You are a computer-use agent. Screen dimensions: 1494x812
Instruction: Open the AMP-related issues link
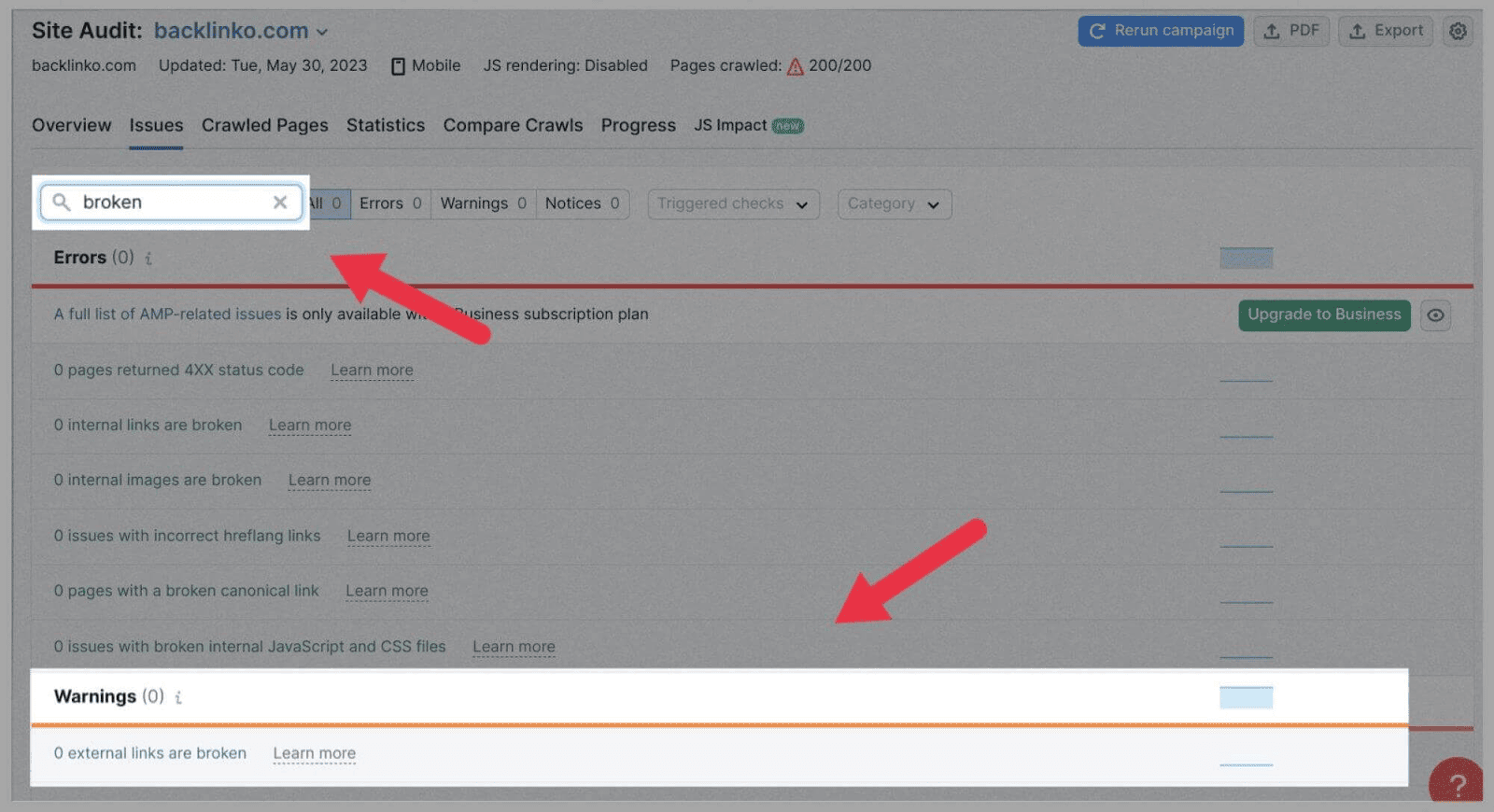pos(167,315)
